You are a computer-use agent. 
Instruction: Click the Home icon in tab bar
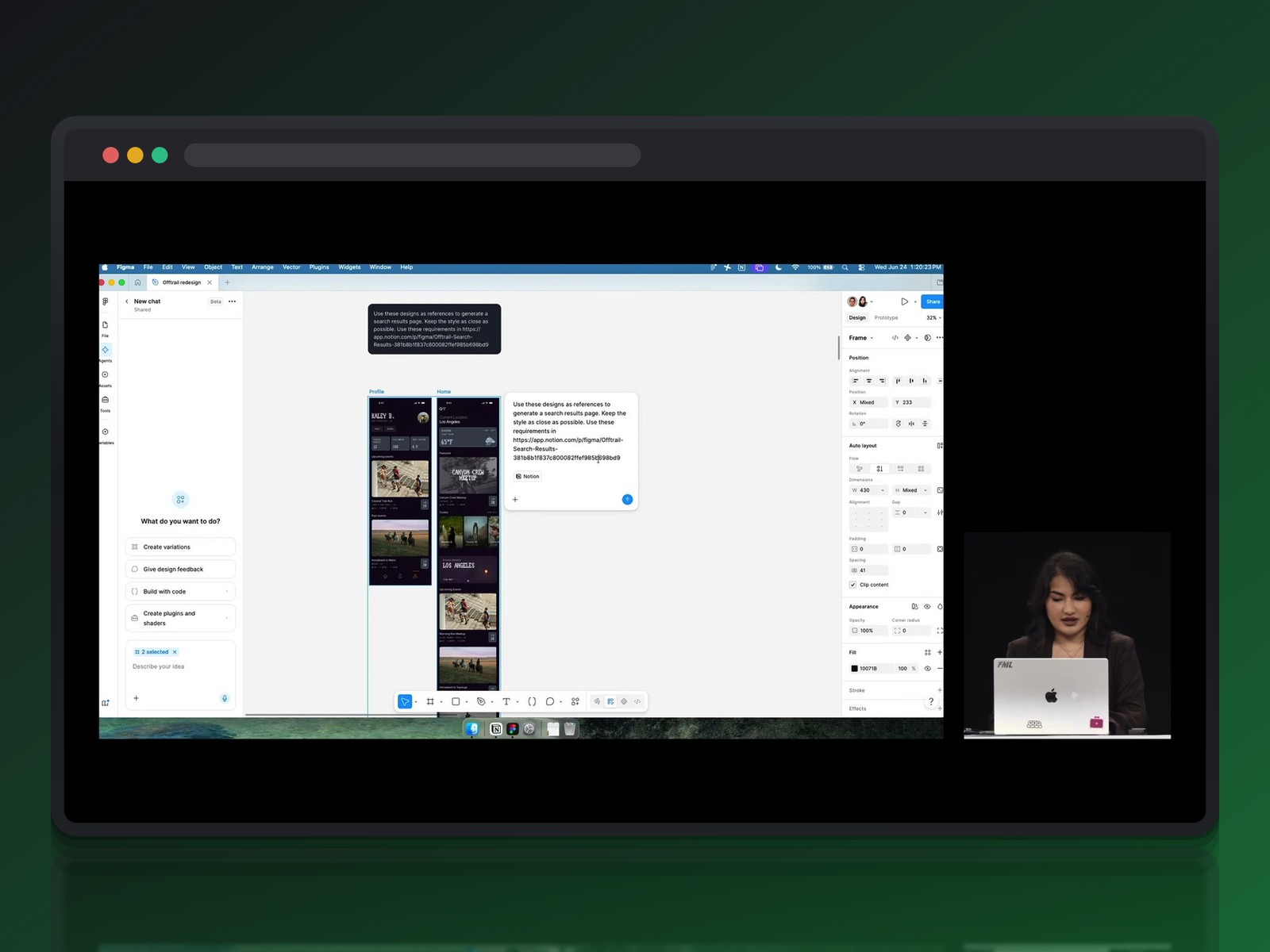tap(137, 282)
